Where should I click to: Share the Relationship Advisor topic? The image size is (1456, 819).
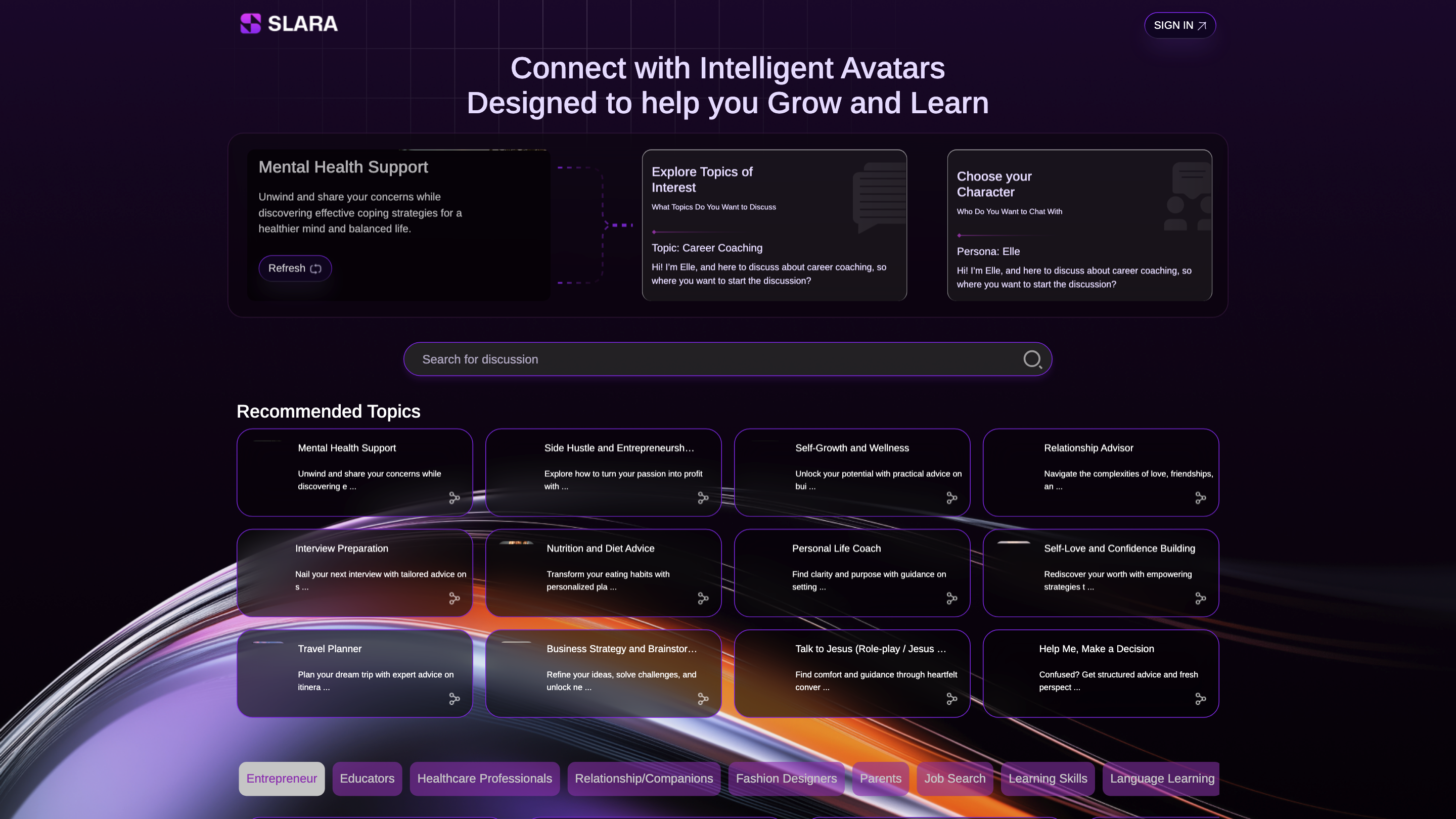click(1201, 498)
